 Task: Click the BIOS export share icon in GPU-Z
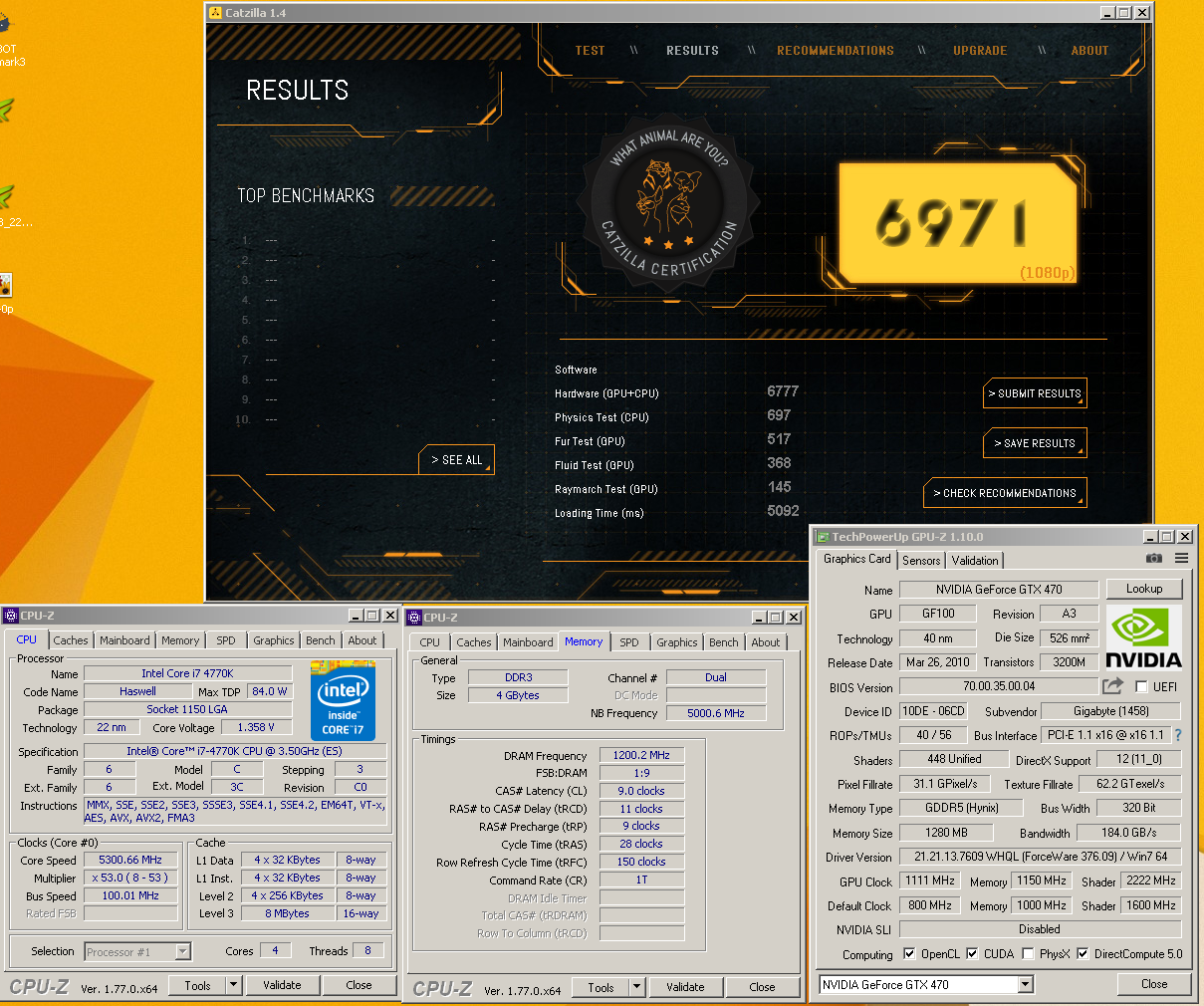point(1112,686)
